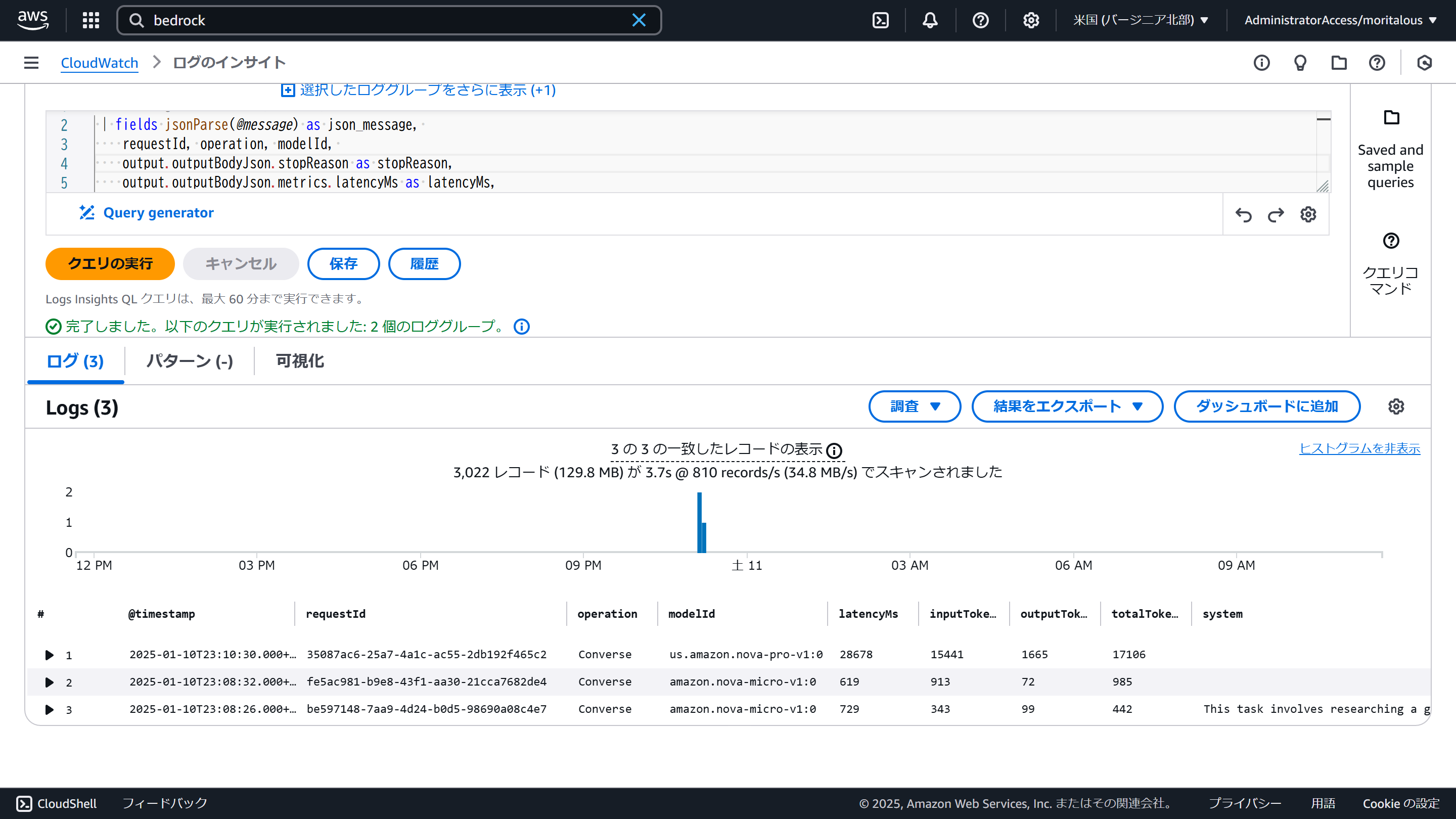Open Logs results table settings gear
This screenshot has height=819, width=1456.
1396,406
